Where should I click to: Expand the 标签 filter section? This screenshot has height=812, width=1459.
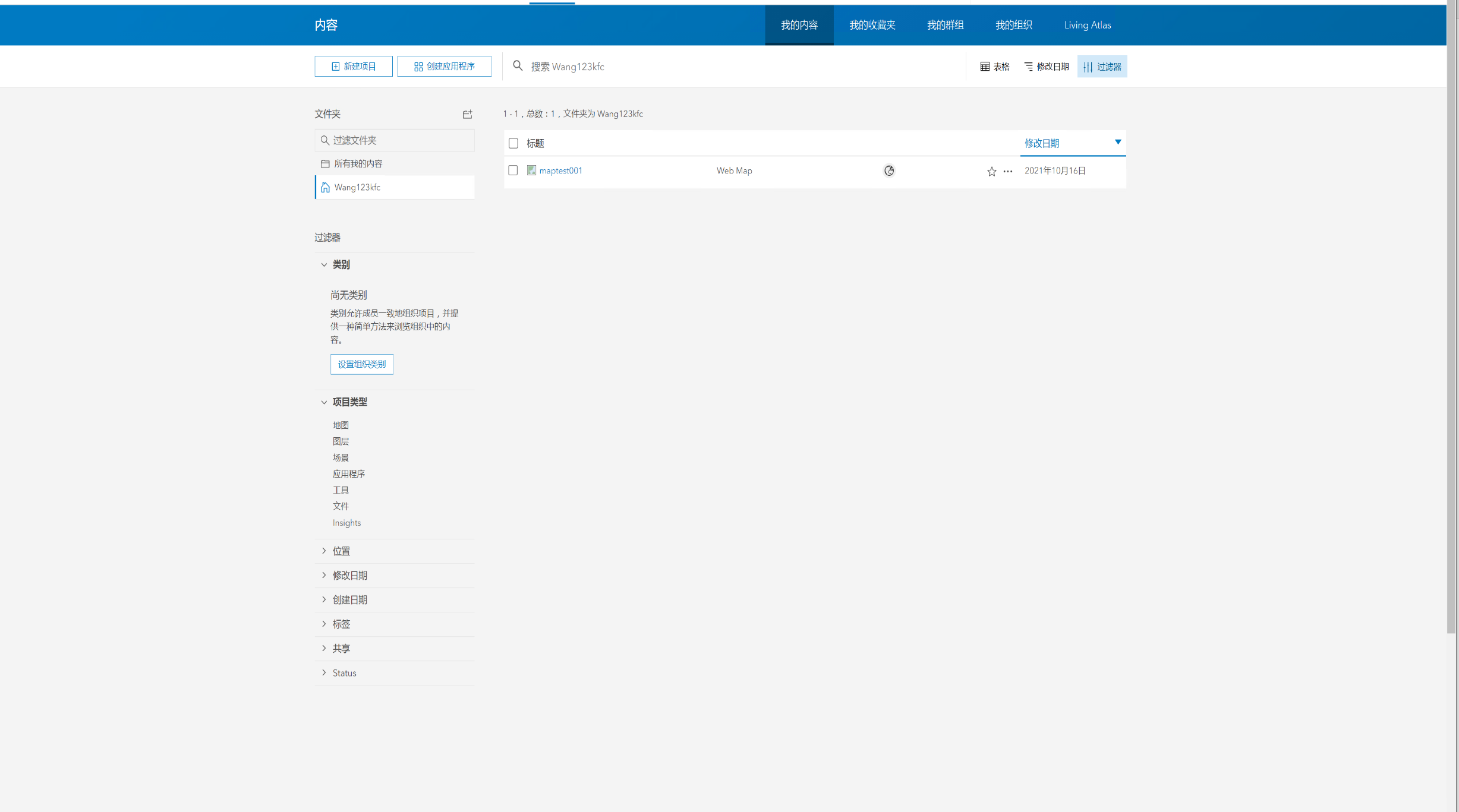324,624
